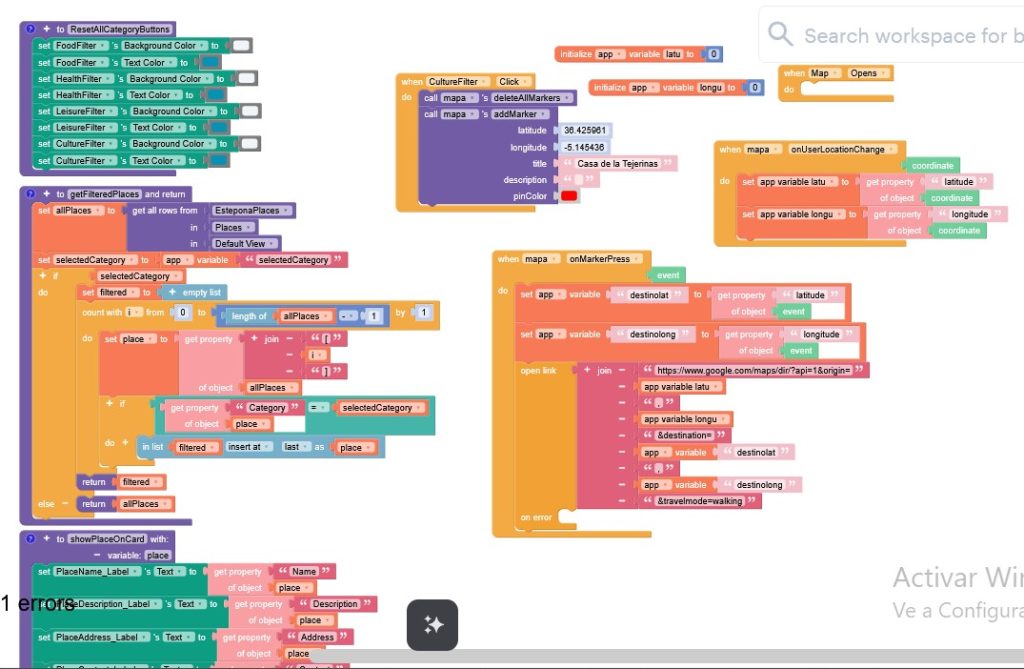Click the 1 errors indicator
Screen dimensions: 1024x669
[37, 603]
